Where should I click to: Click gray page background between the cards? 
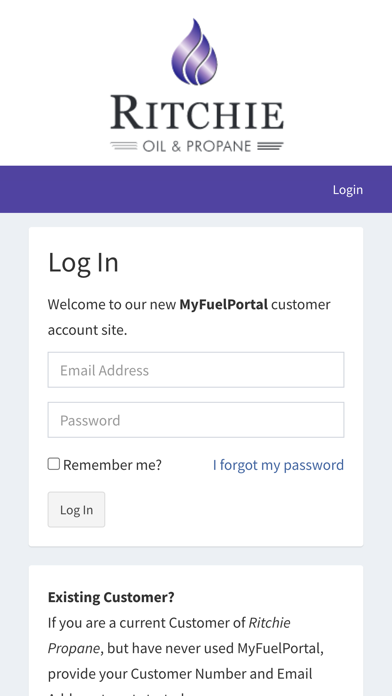[x=196, y=556]
